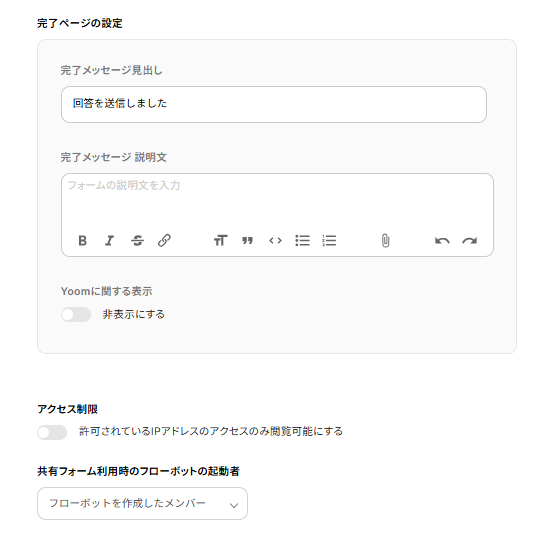Edit the 回答を送信しました heading field
The image size is (559, 547).
(x=274, y=104)
